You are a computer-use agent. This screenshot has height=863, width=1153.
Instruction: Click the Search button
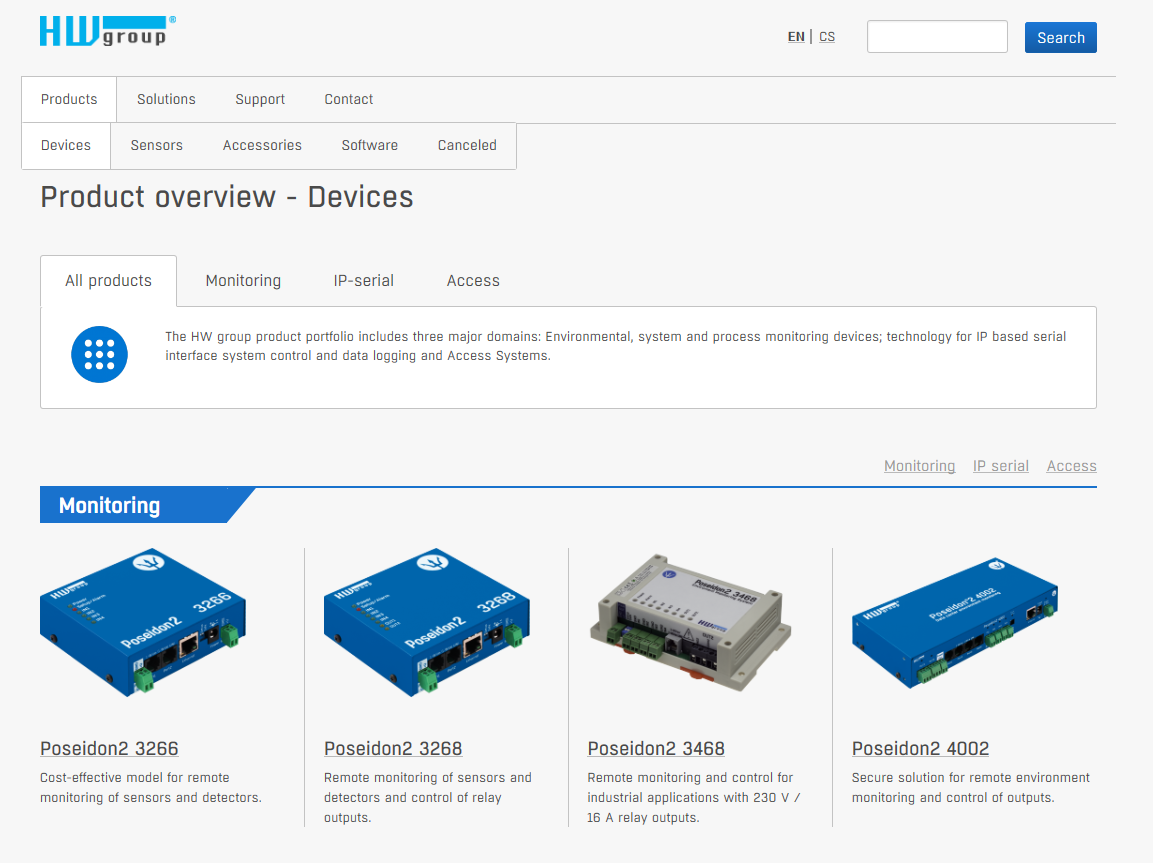coord(1060,37)
